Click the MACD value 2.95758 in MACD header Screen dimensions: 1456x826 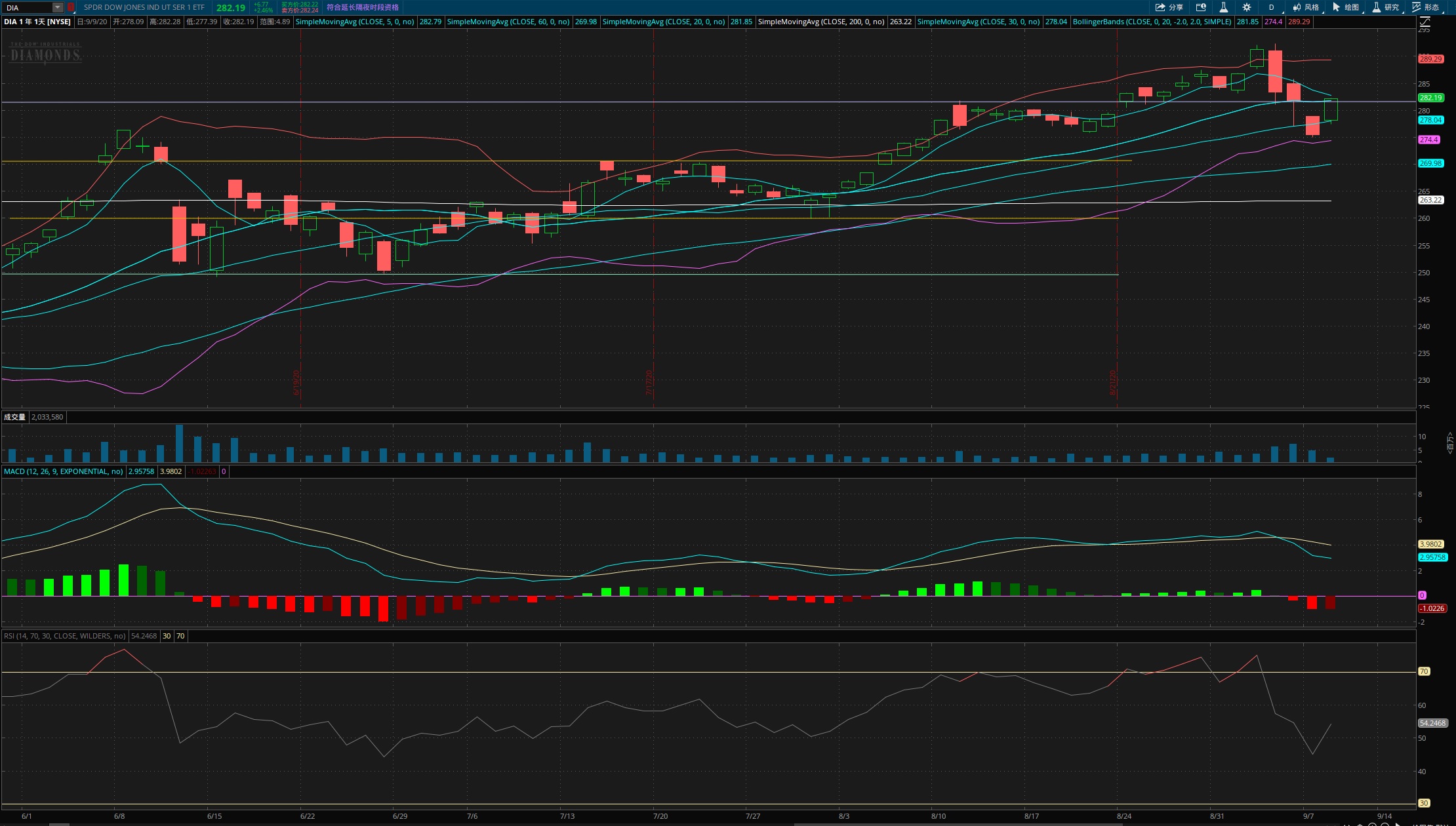click(x=141, y=471)
